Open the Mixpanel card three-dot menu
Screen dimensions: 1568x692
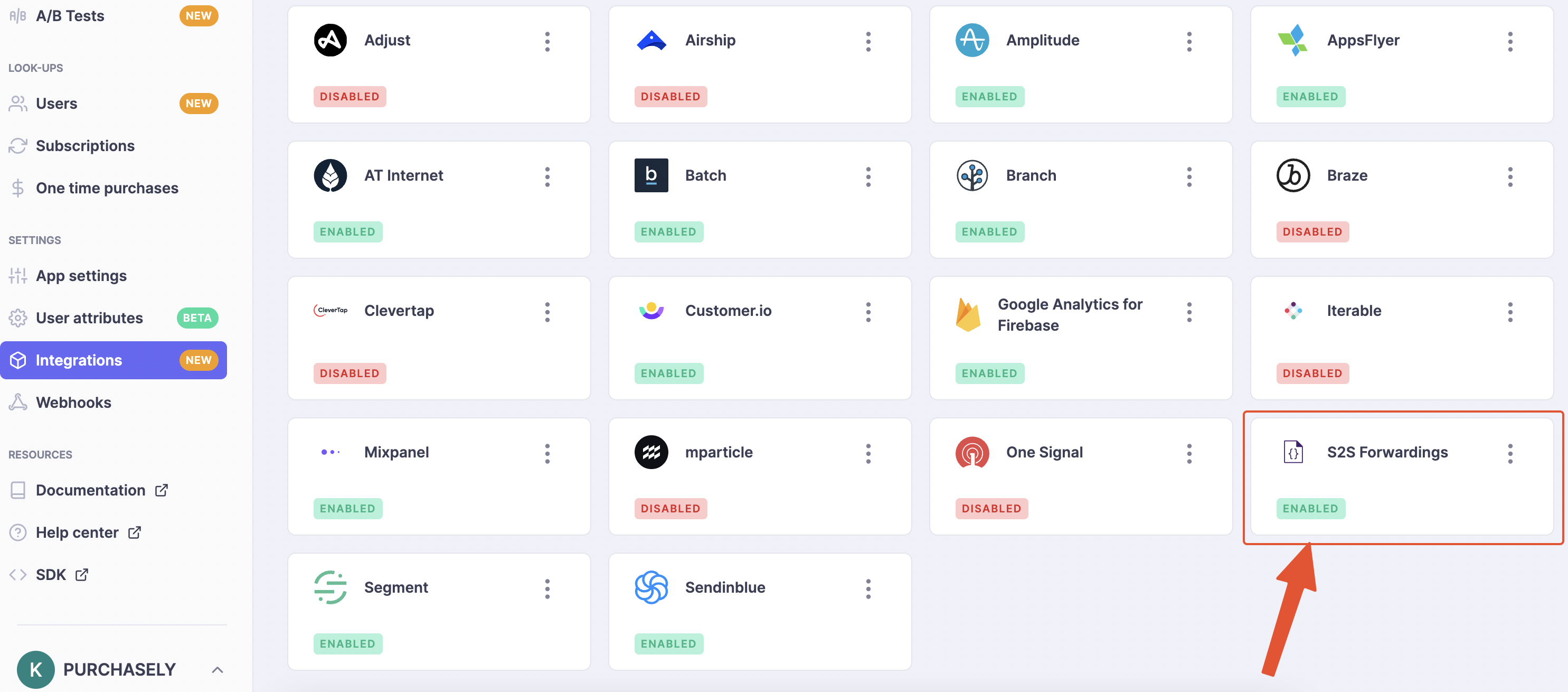click(546, 453)
